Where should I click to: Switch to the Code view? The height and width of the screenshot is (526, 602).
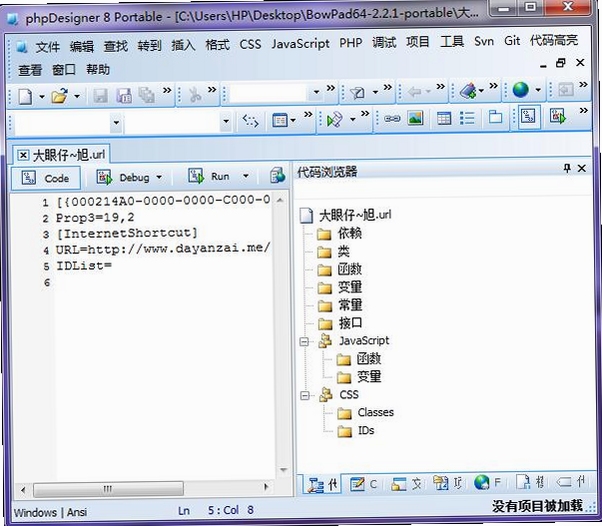(46, 178)
